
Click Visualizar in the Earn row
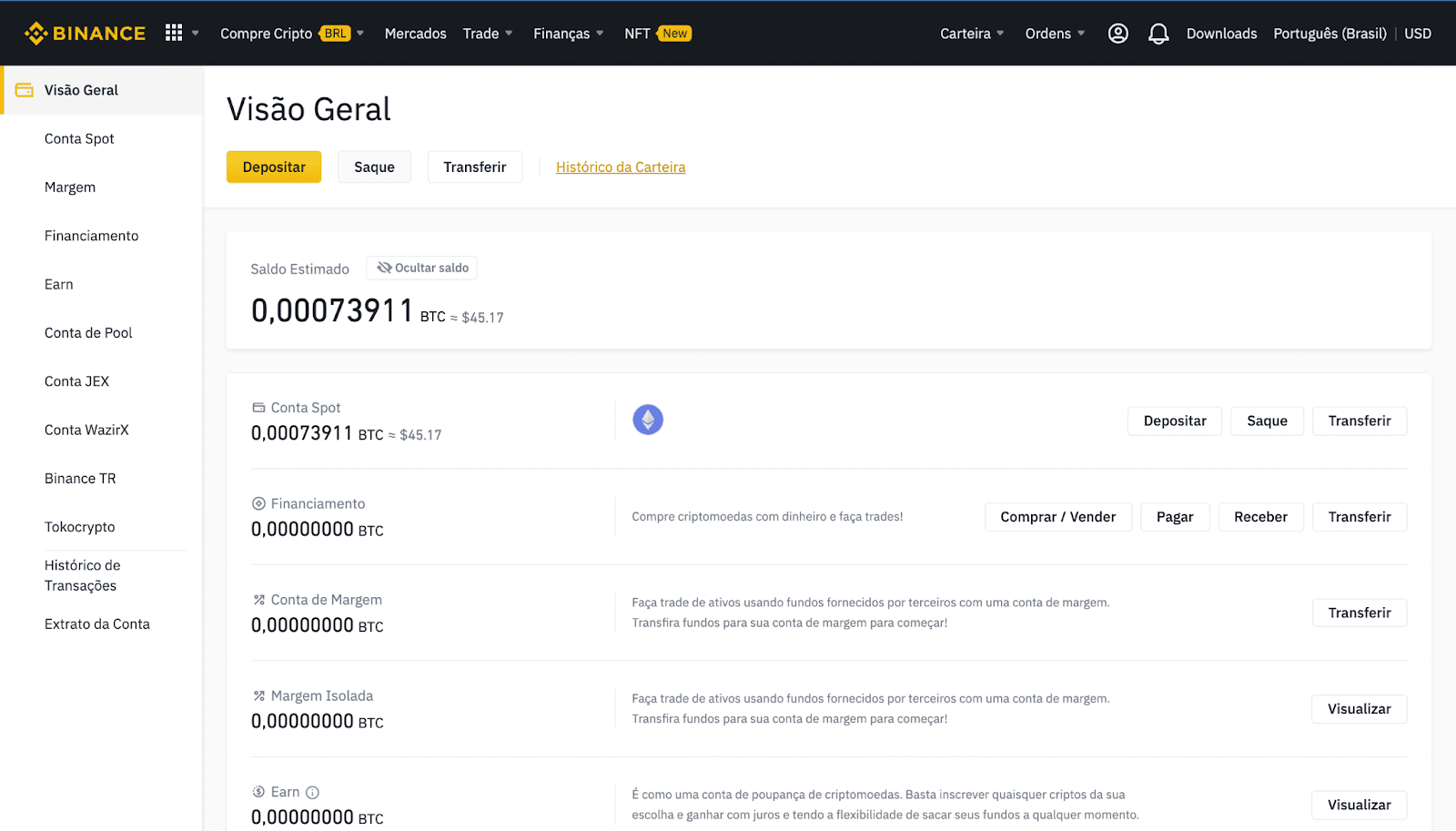tap(1360, 806)
